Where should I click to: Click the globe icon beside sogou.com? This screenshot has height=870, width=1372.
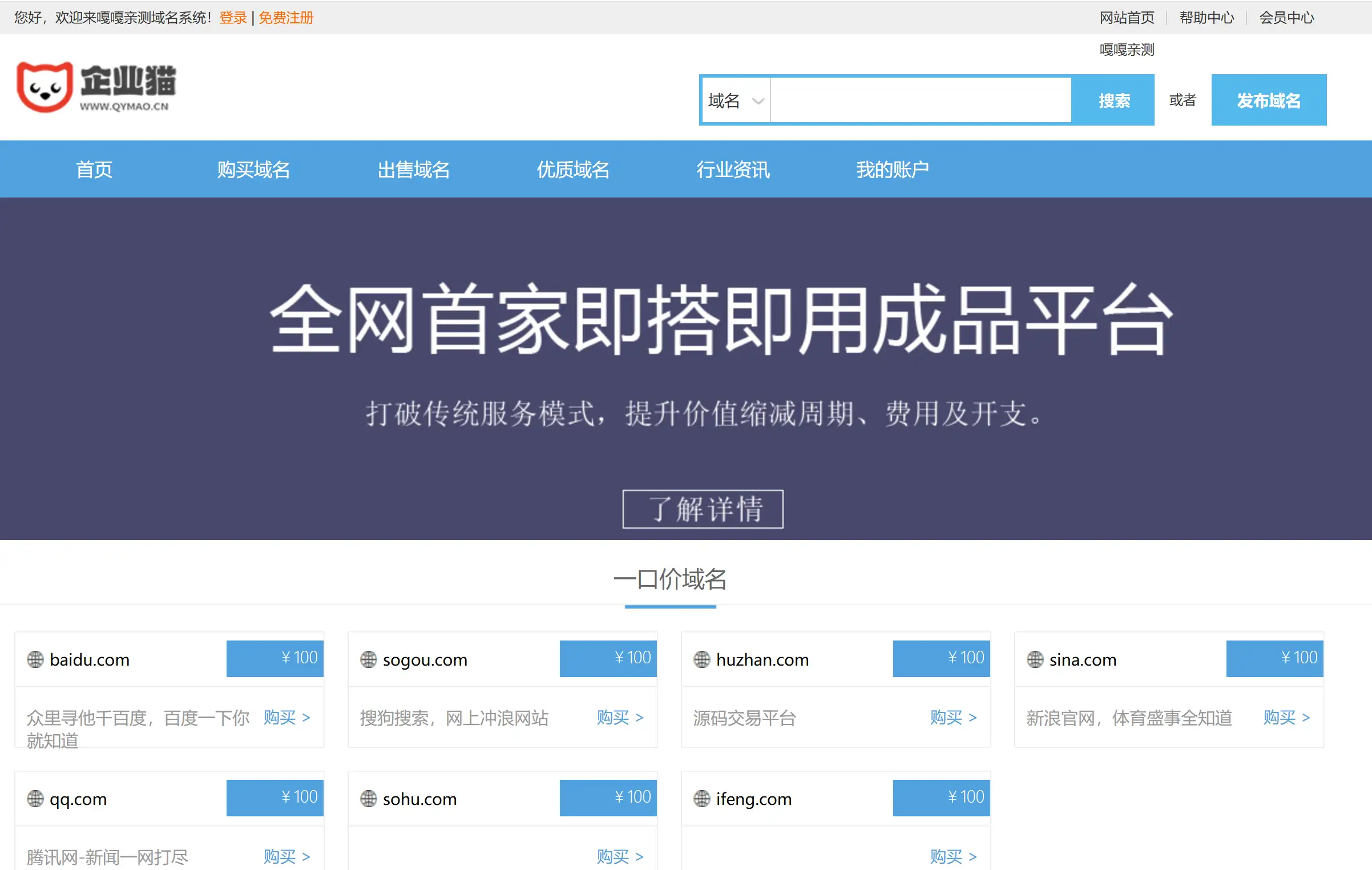369,660
